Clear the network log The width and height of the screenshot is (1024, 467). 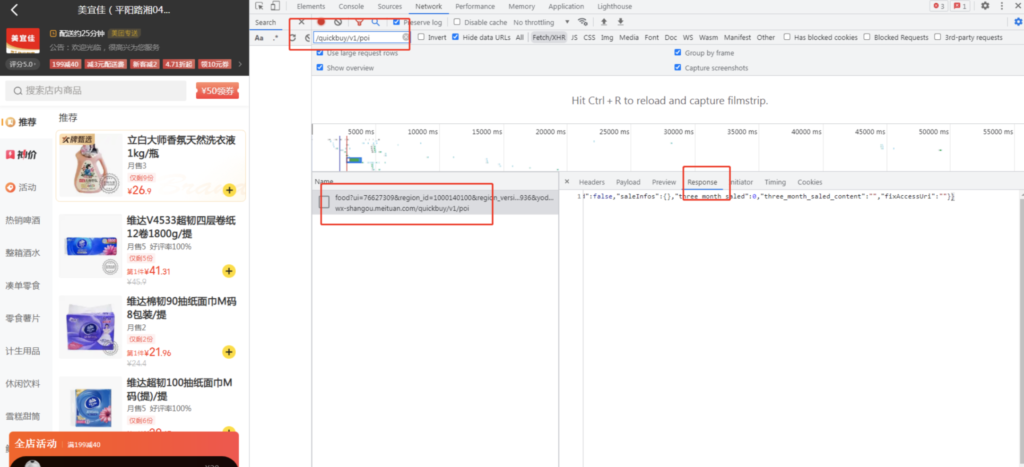coord(339,22)
